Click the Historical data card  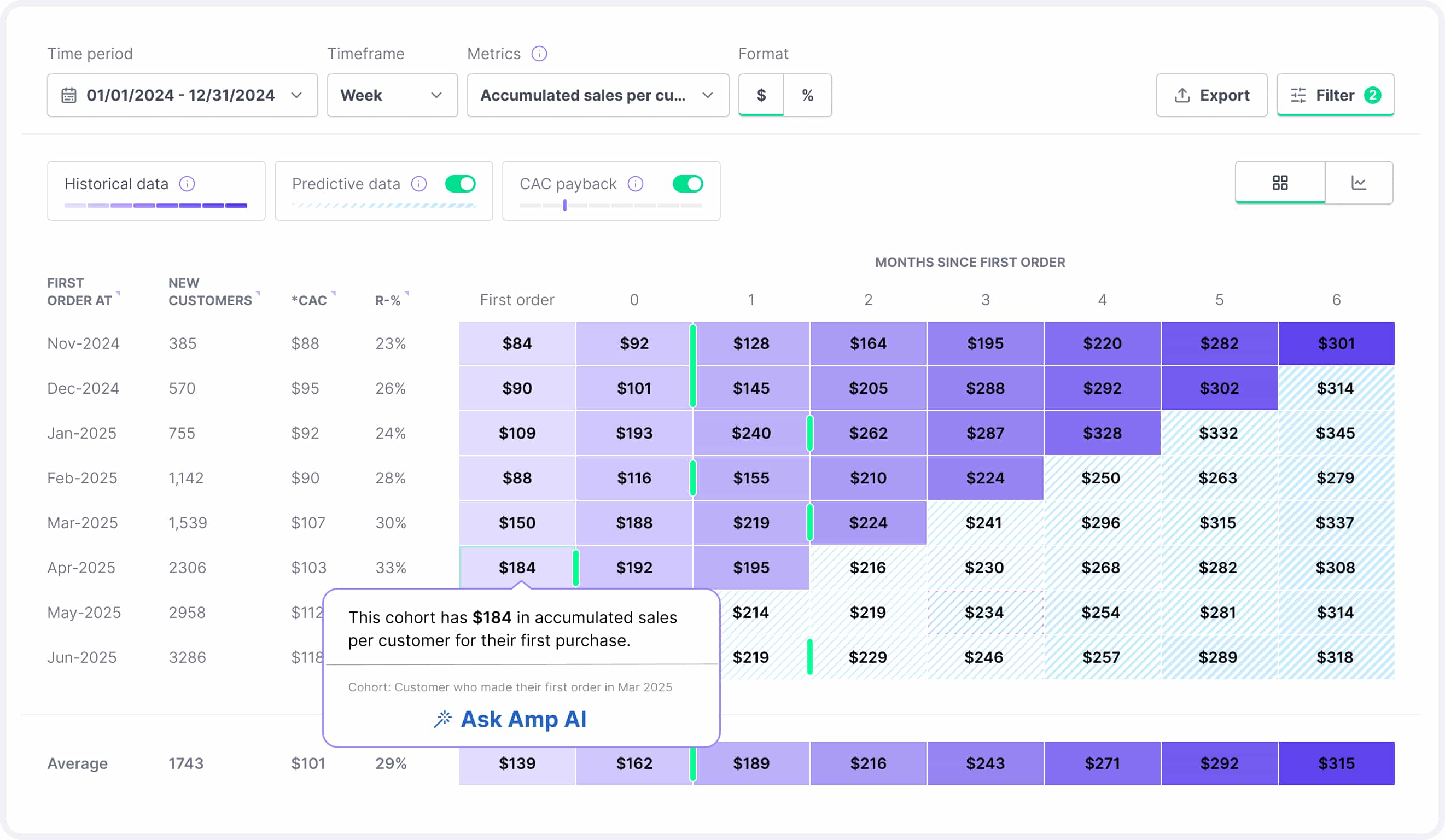[156, 191]
